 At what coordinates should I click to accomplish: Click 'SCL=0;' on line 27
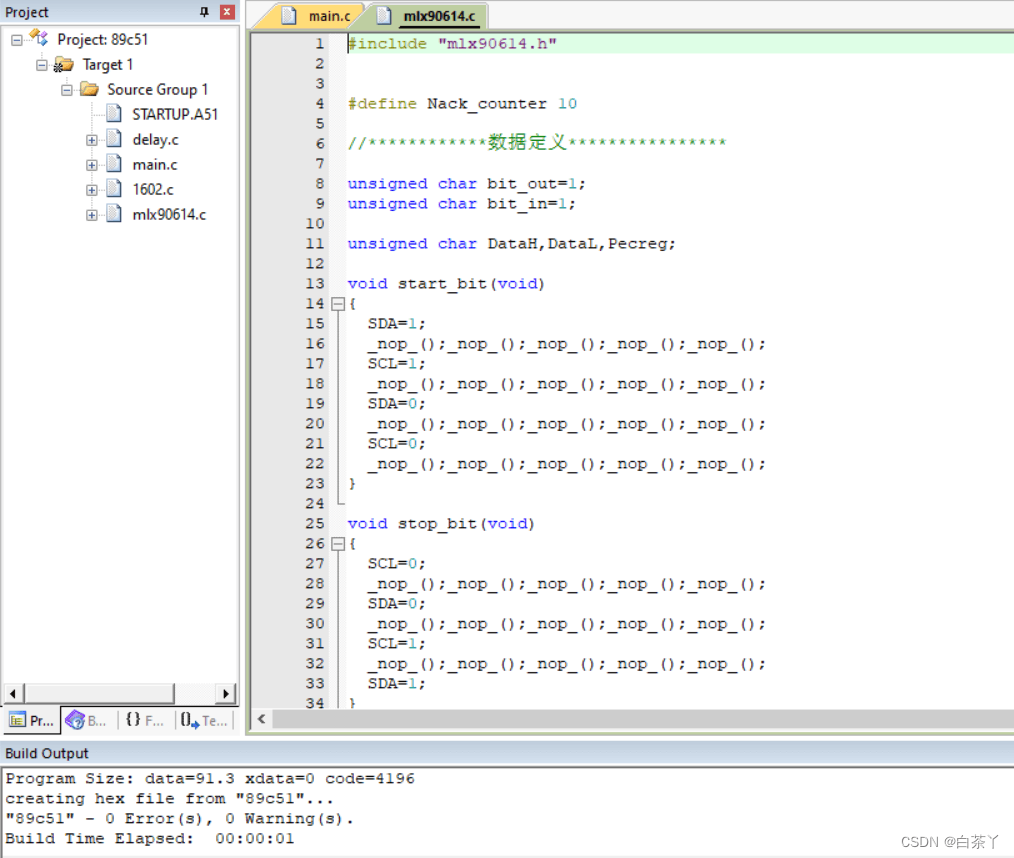coord(396,564)
